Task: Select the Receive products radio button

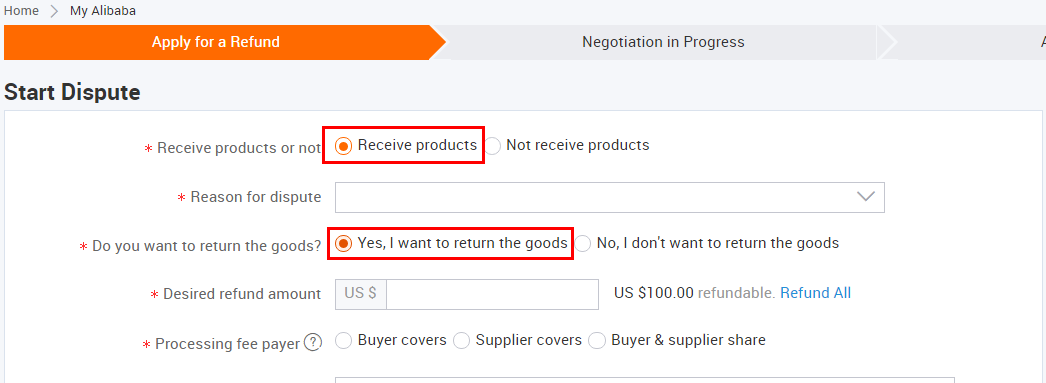Action: 343,146
